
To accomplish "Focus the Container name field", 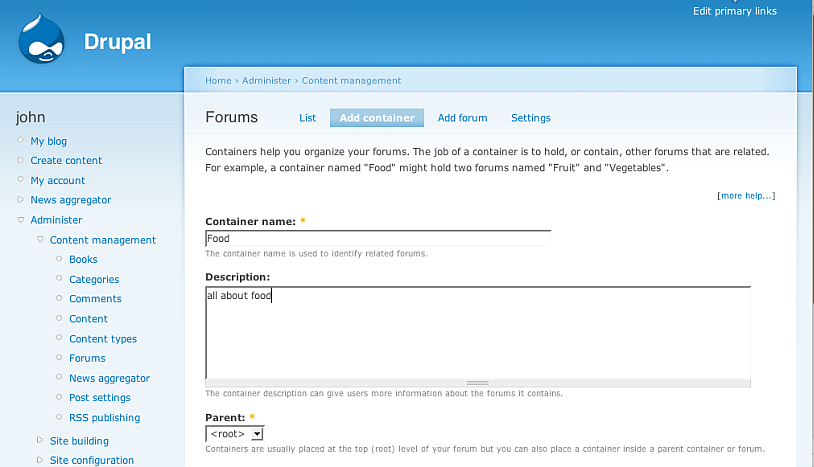I will click(x=378, y=239).
